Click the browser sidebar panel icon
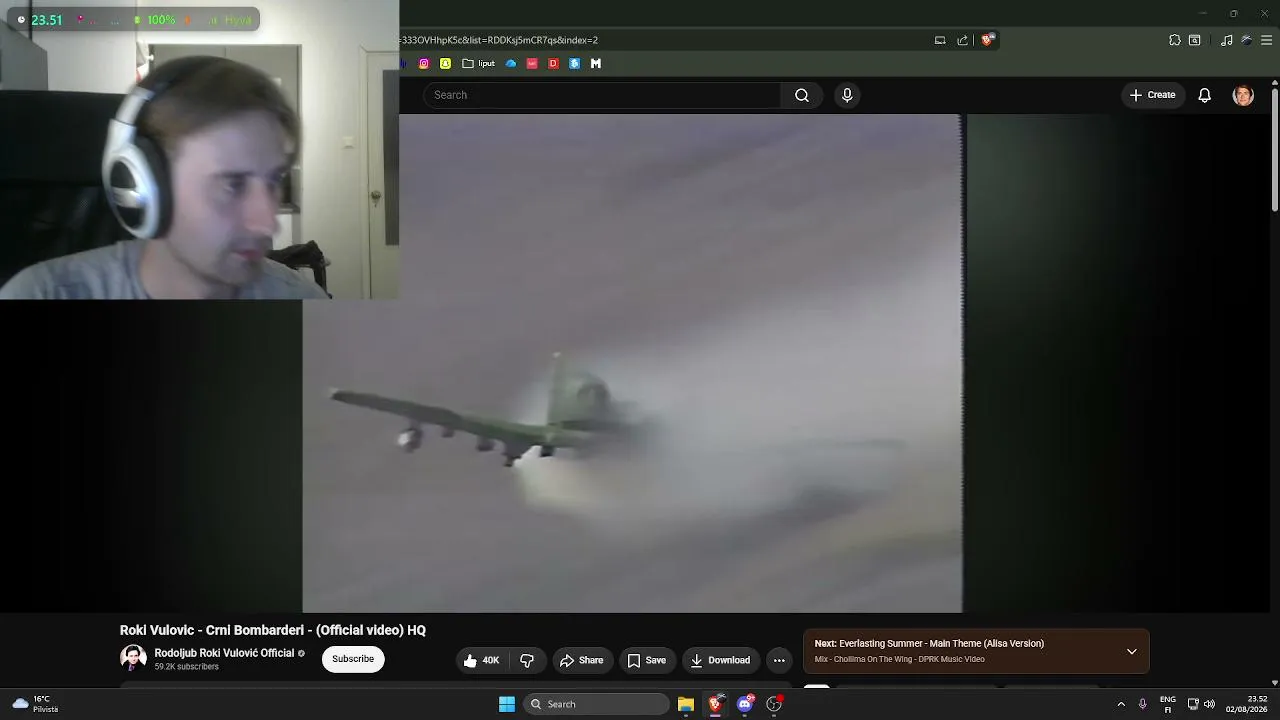This screenshot has height=720, width=1280. click(1195, 40)
